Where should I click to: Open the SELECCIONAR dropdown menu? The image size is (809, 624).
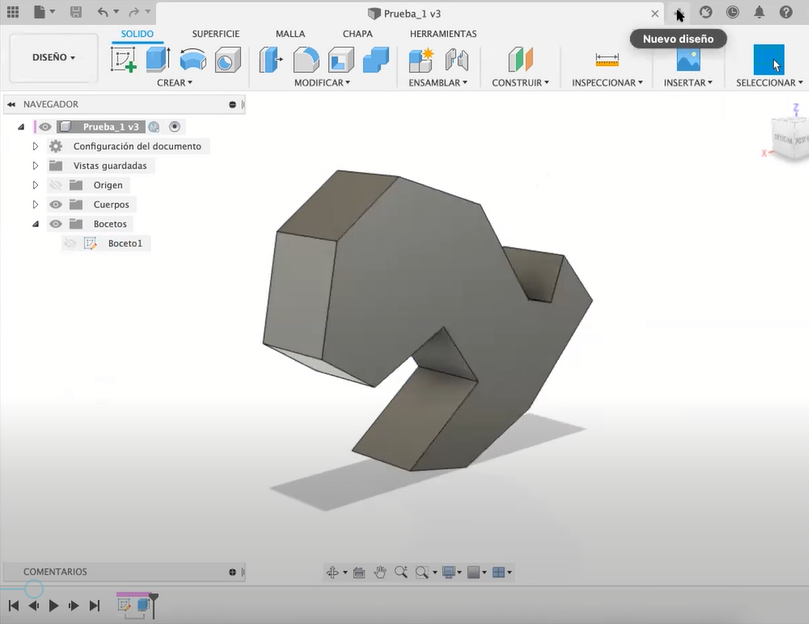tap(769, 83)
